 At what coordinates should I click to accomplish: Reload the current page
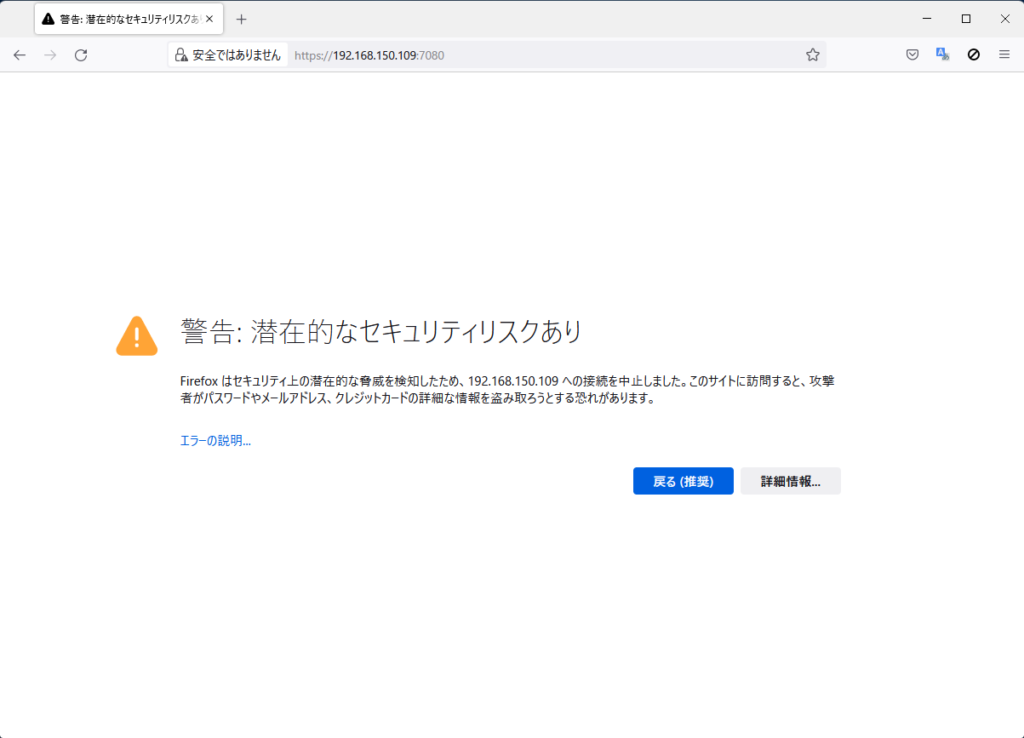tap(81, 55)
